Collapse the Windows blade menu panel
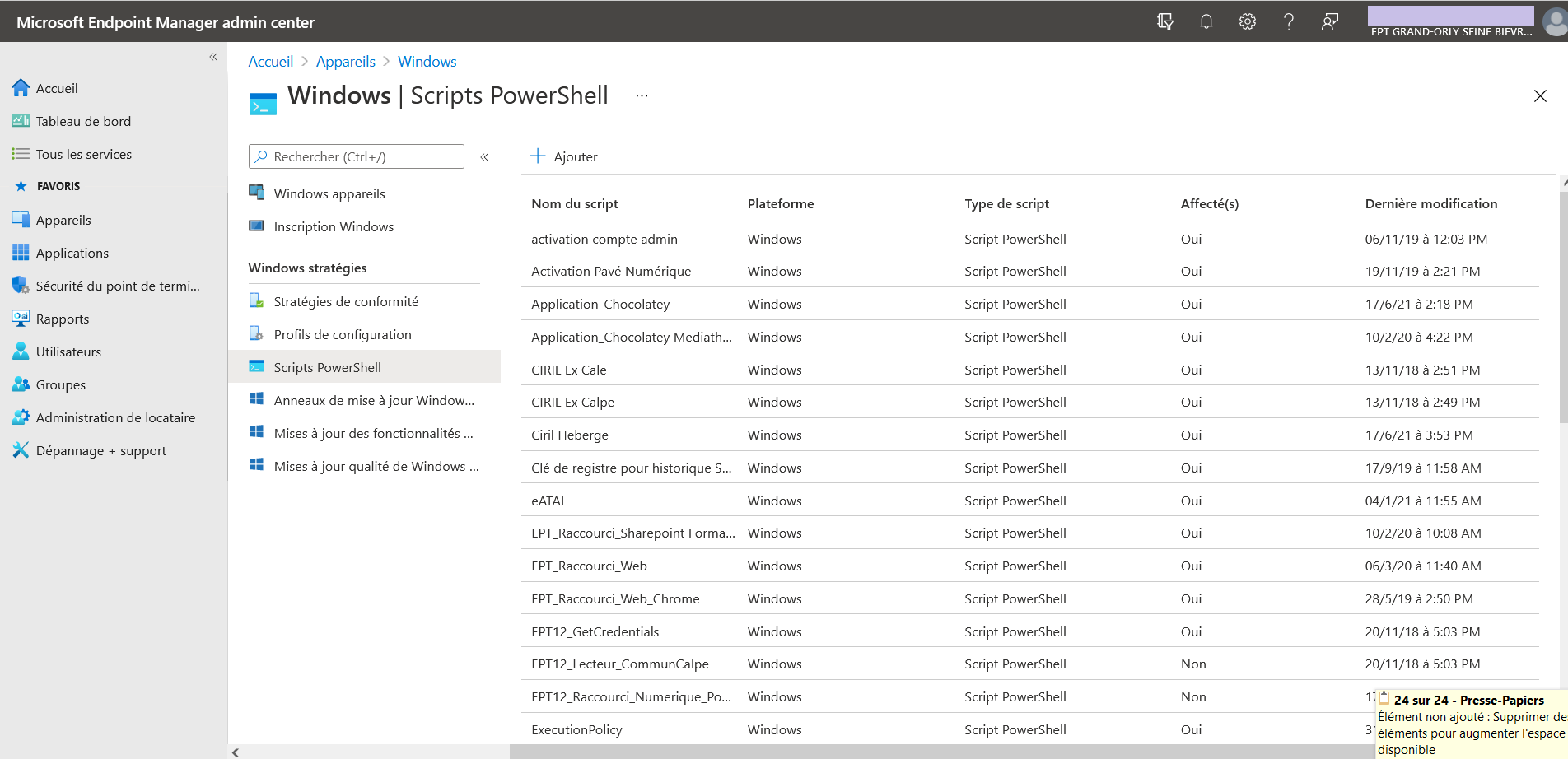The image size is (1568, 759). [x=484, y=156]
